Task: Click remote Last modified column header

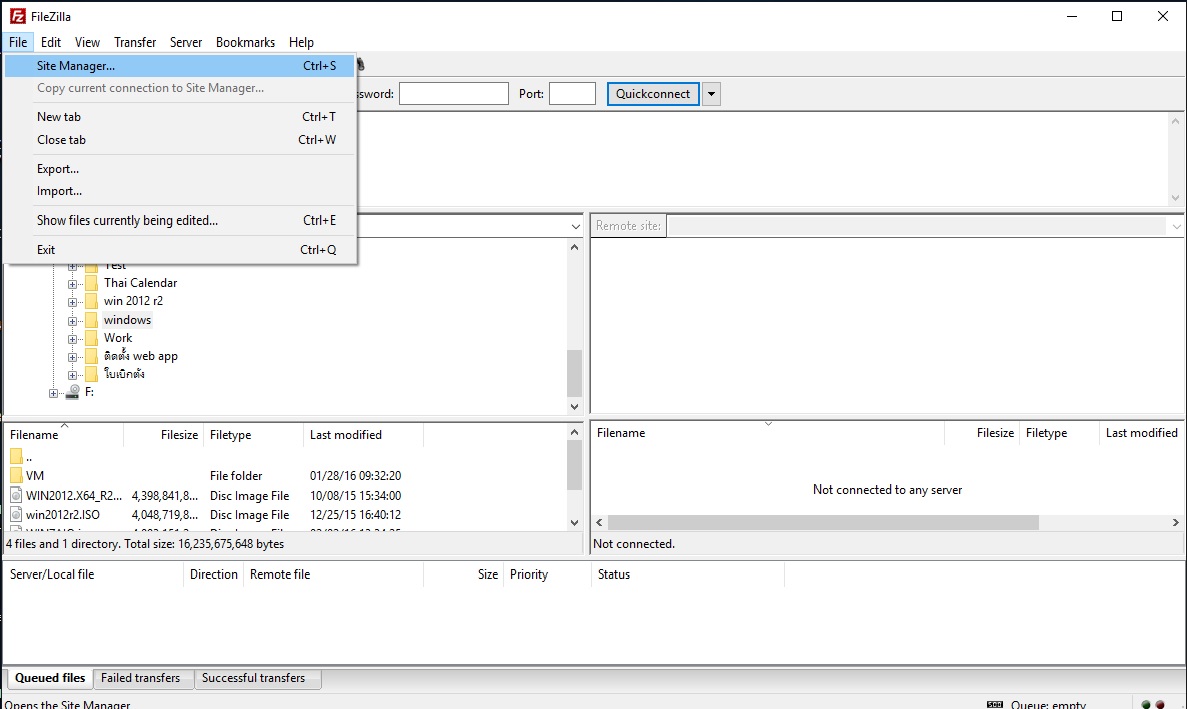Action: tap(1141, 433)
